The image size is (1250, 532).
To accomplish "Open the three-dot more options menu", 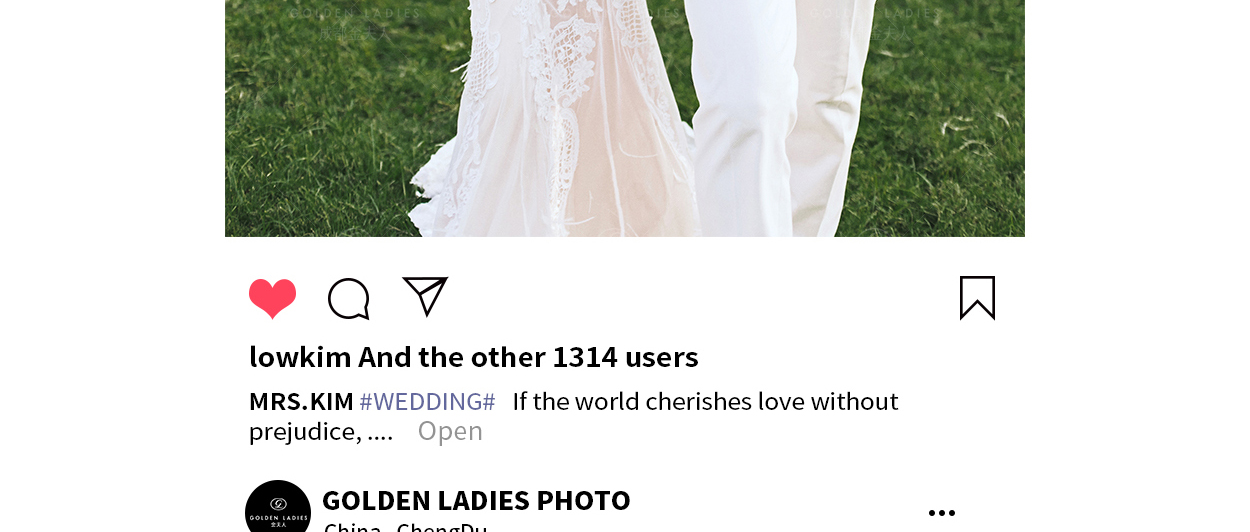I will [941, 513].
